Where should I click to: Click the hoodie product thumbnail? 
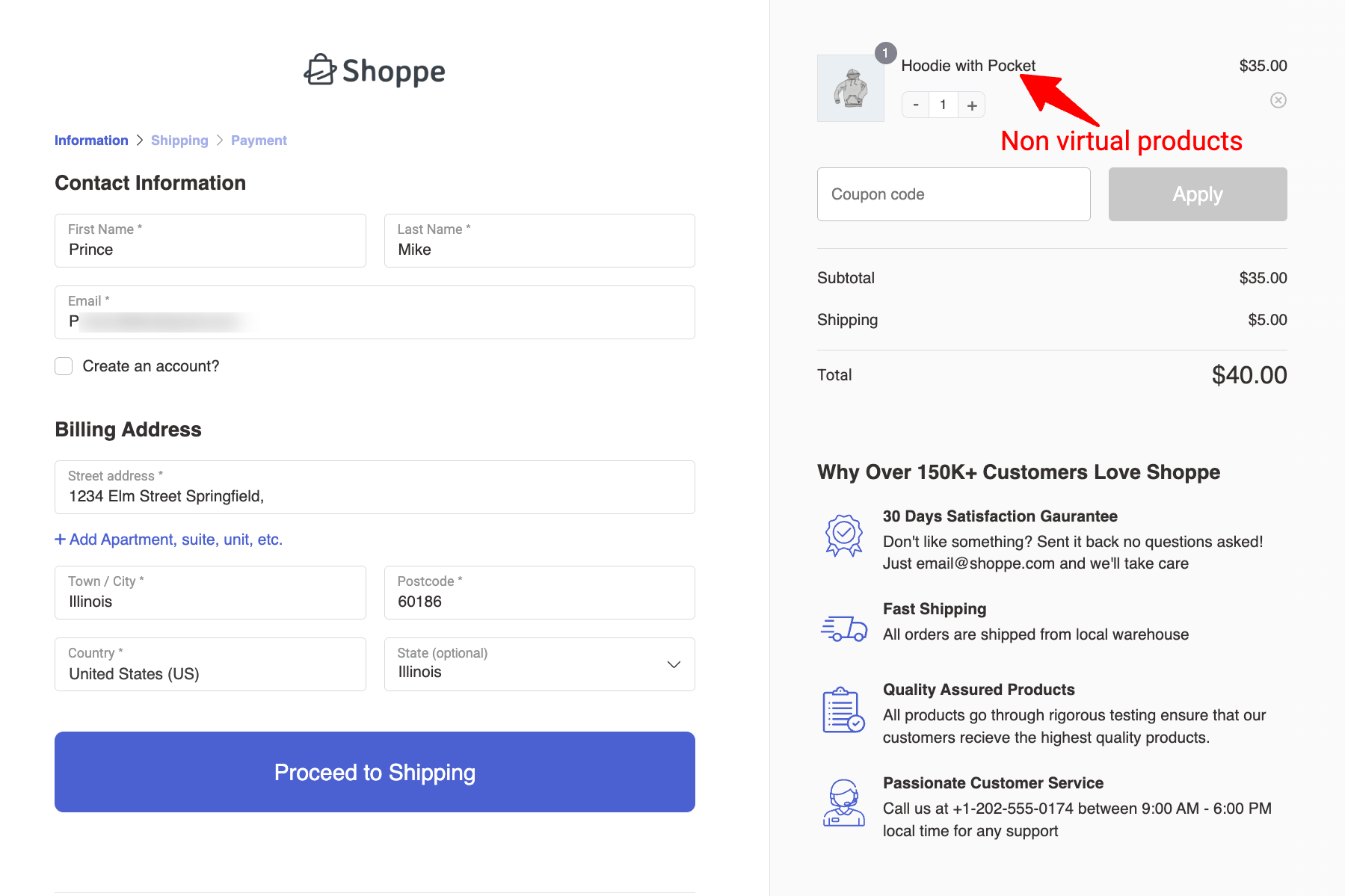coord(850,88)
